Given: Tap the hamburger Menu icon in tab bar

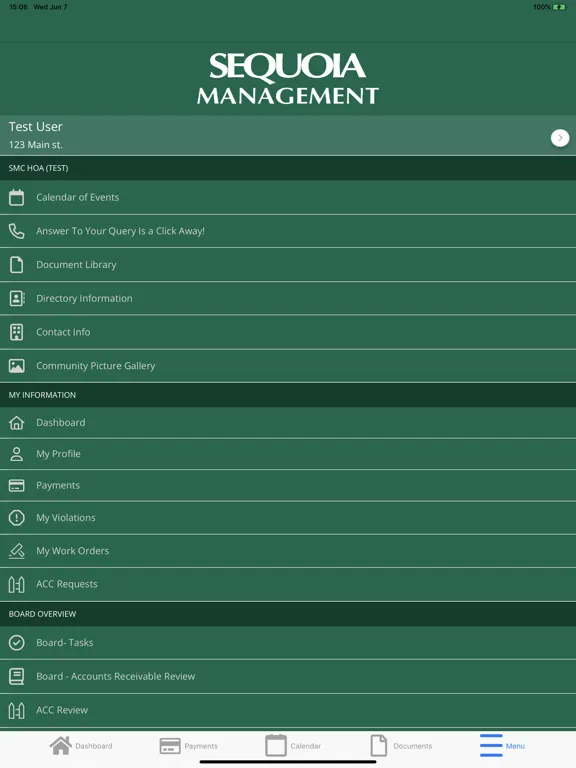Looking at the screenshot, I should [x=491, y=745].
